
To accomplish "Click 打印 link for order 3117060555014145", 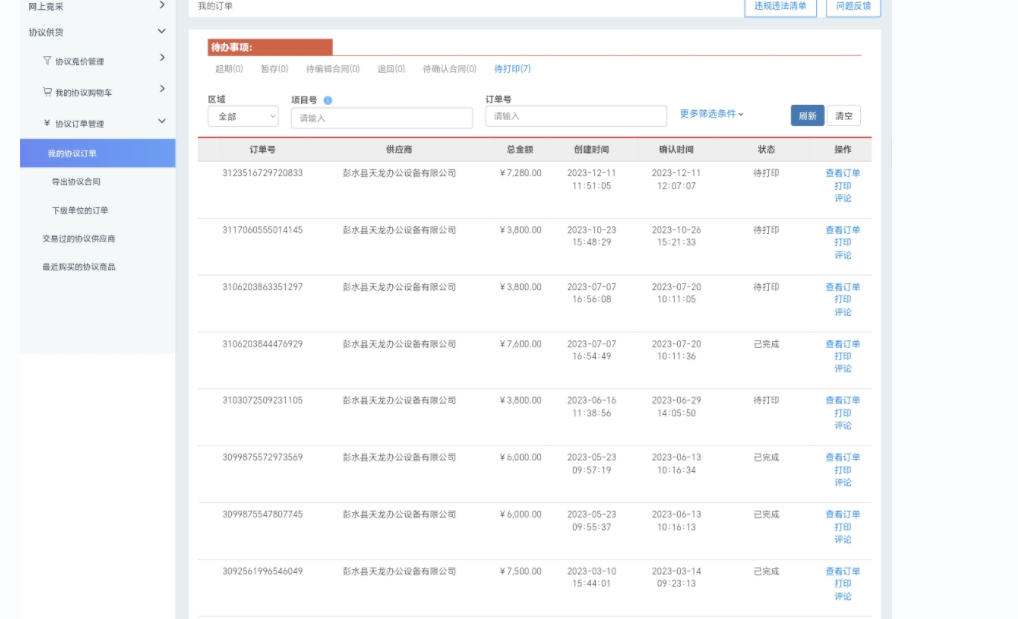I will (x=842, y=242).
